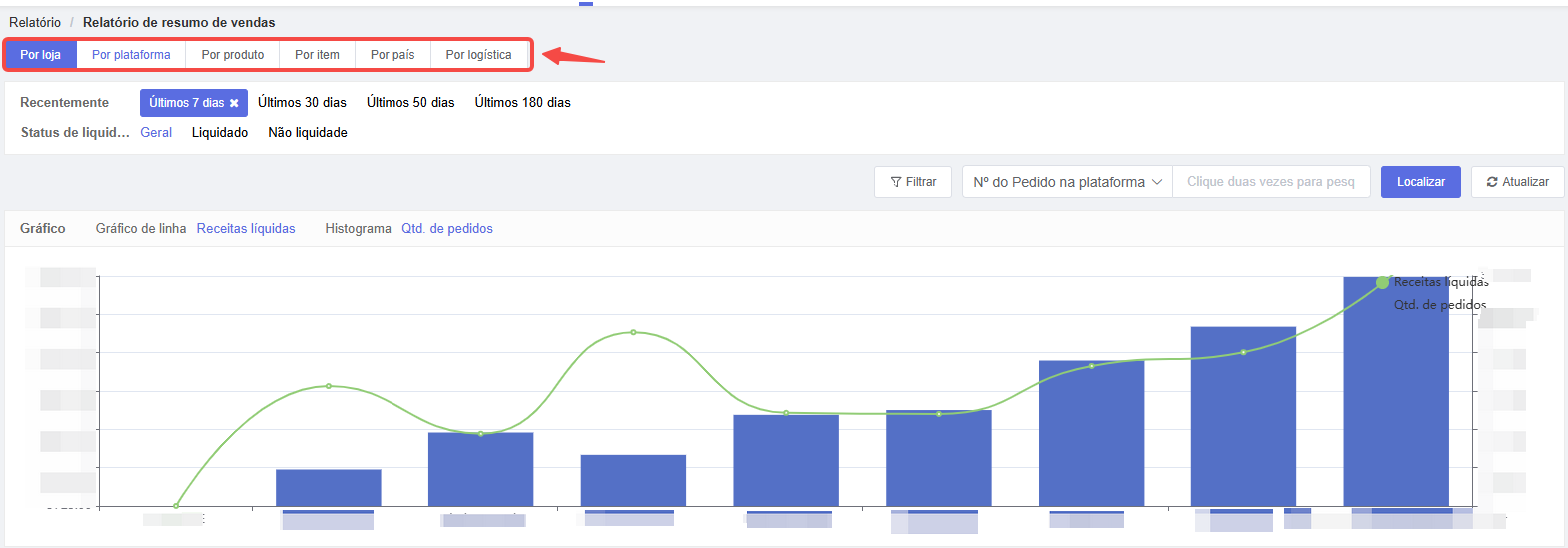1568x548 pixels.
Task: Click the Gráfico de linha label
Action: point(141,229)
